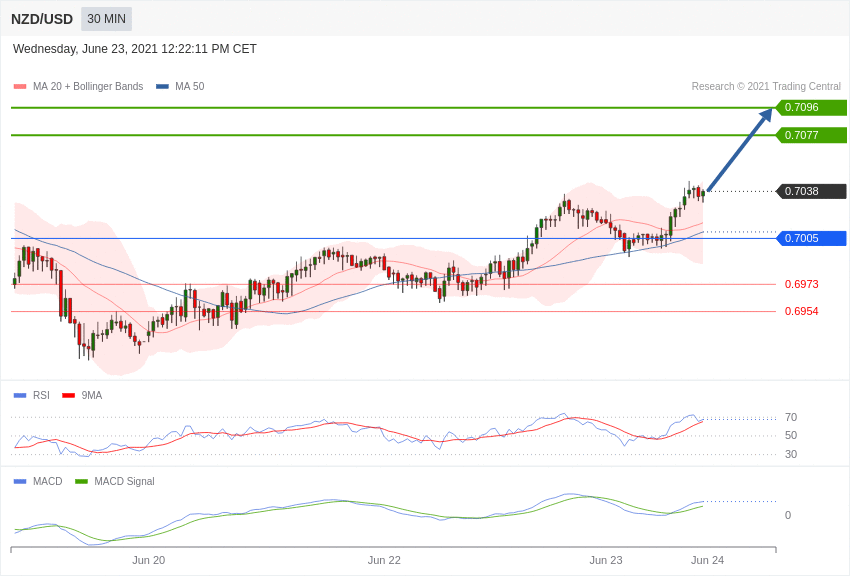Click the Research Trading Central copyright text
Image resolution: width=850 pixels, height=576 pixels.
[x=766, y=87]
